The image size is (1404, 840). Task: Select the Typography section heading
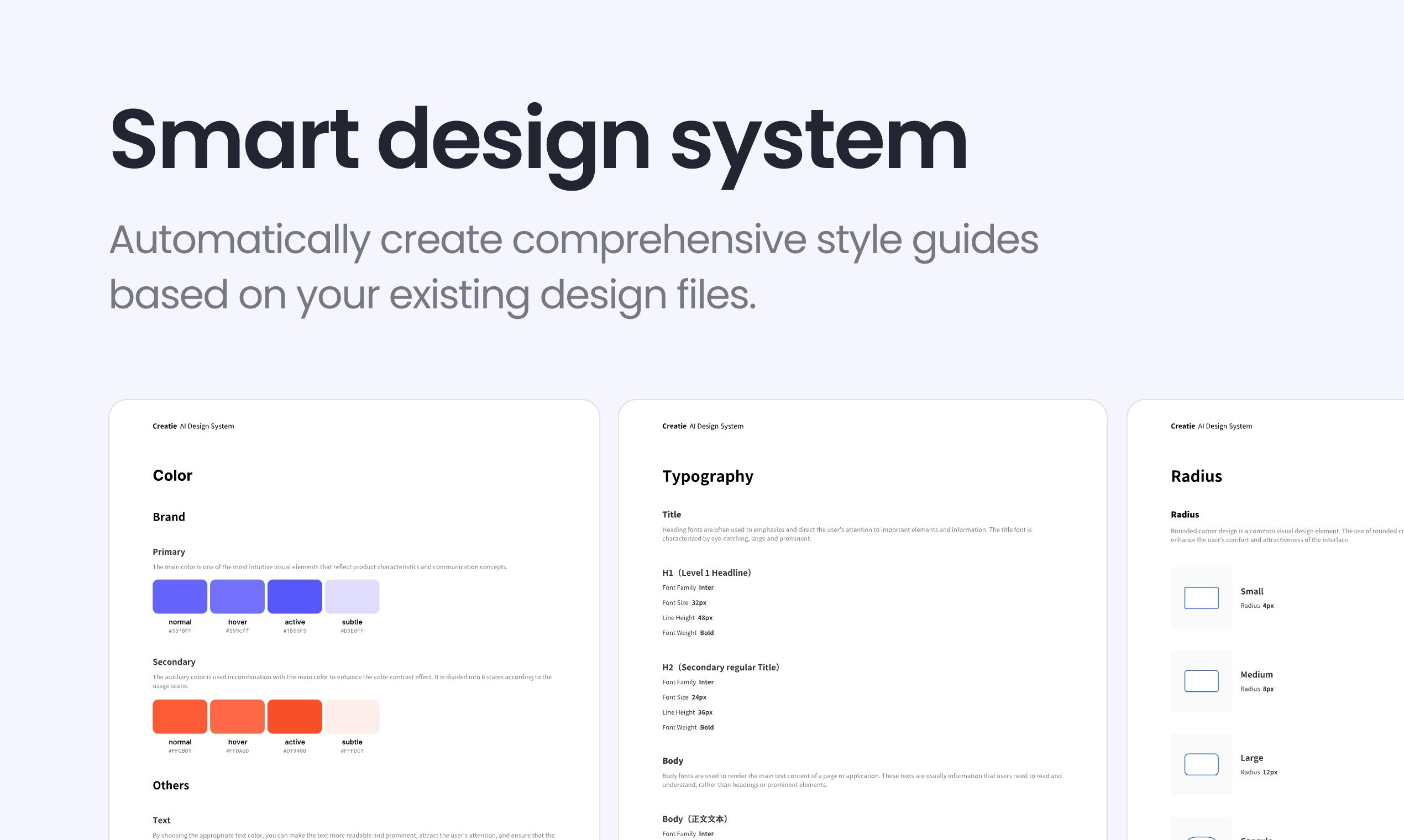click(x=708, y=476)
